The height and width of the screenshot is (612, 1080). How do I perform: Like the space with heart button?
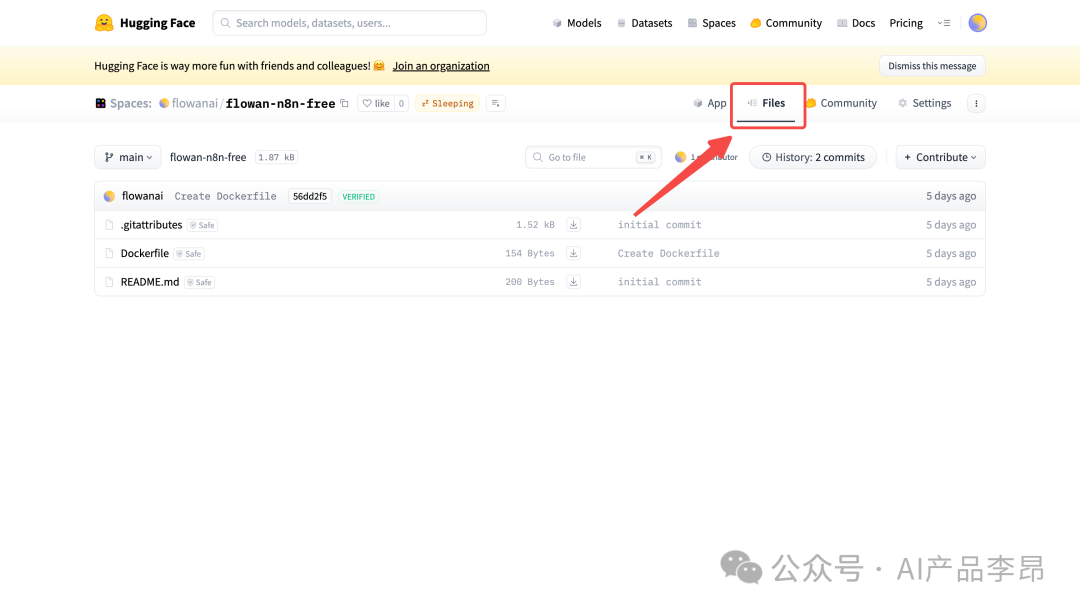[x=376, y=103]
